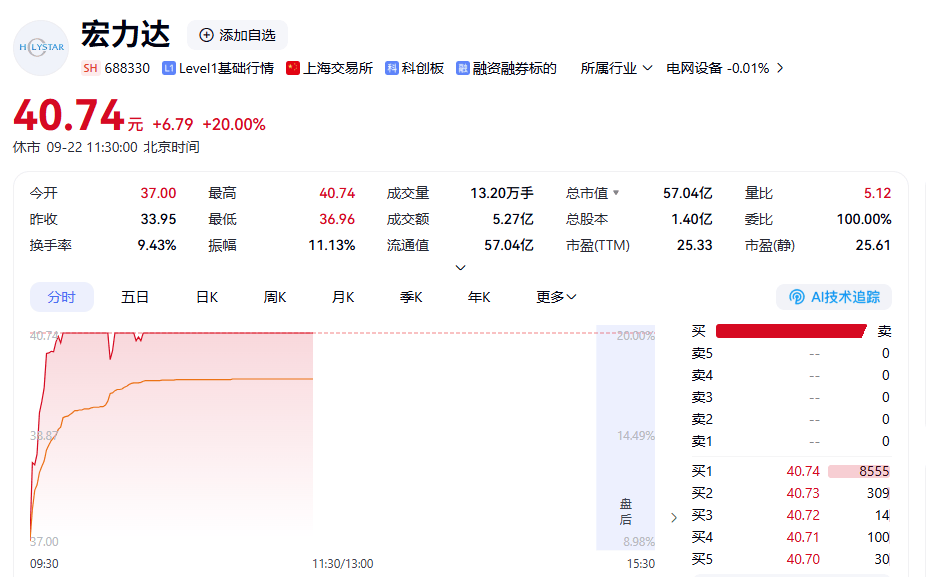926x577 pixels.
Task: Click the red buy/sell ratio bar
Action: (791, 331)
